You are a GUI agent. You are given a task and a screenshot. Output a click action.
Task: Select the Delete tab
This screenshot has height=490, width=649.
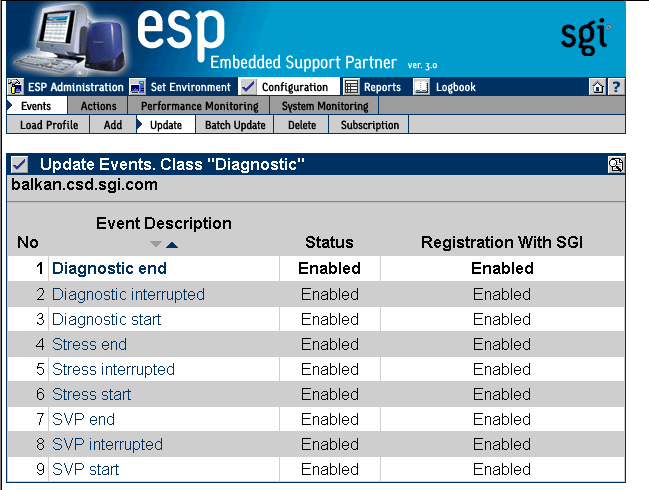point(302,125)
